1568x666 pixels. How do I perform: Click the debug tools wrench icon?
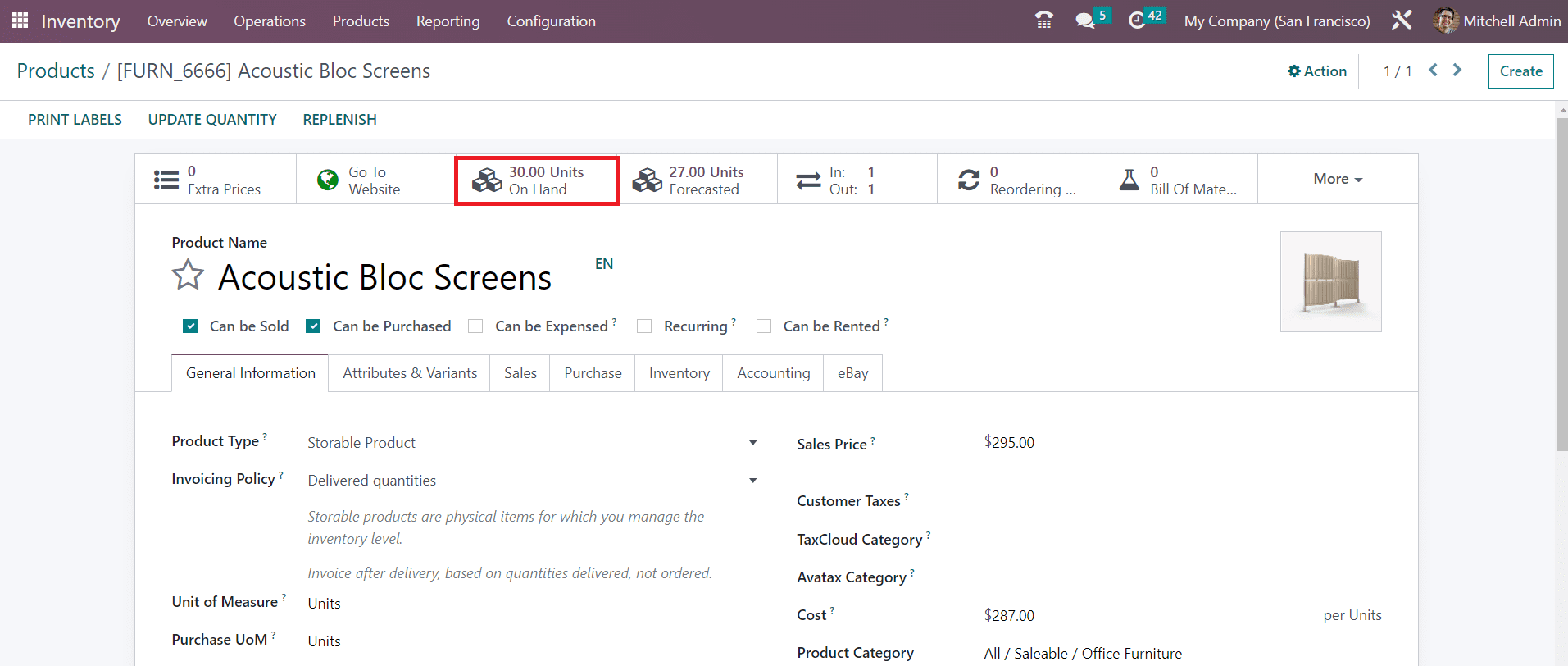point(1401,21)
